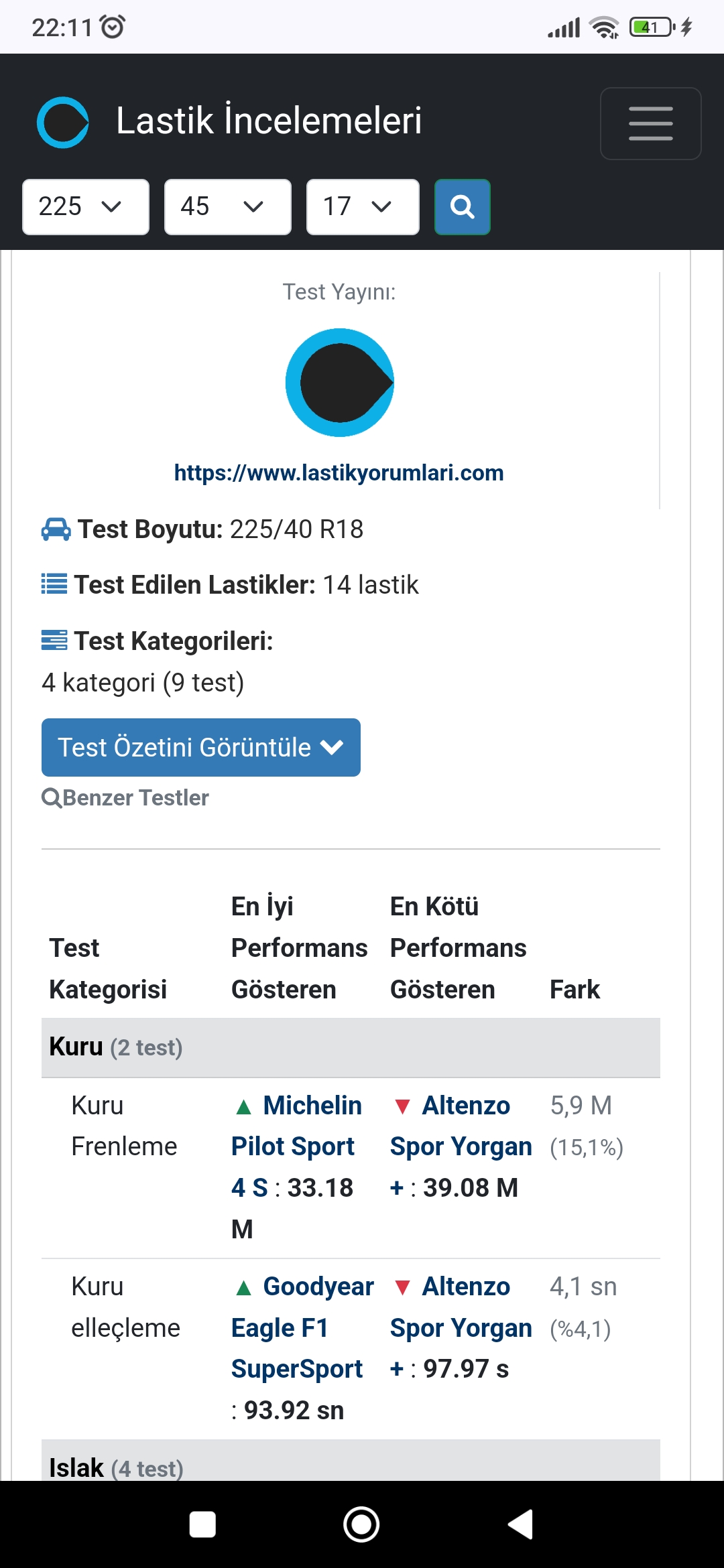This screenshot has width=724, height=1568.
Task: Expand Test Özetini Görüntüle summary
Action: click(201, 748)
